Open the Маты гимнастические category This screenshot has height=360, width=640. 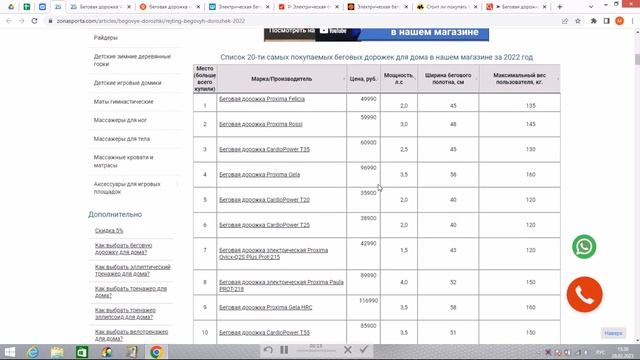[x=123, y=102]
